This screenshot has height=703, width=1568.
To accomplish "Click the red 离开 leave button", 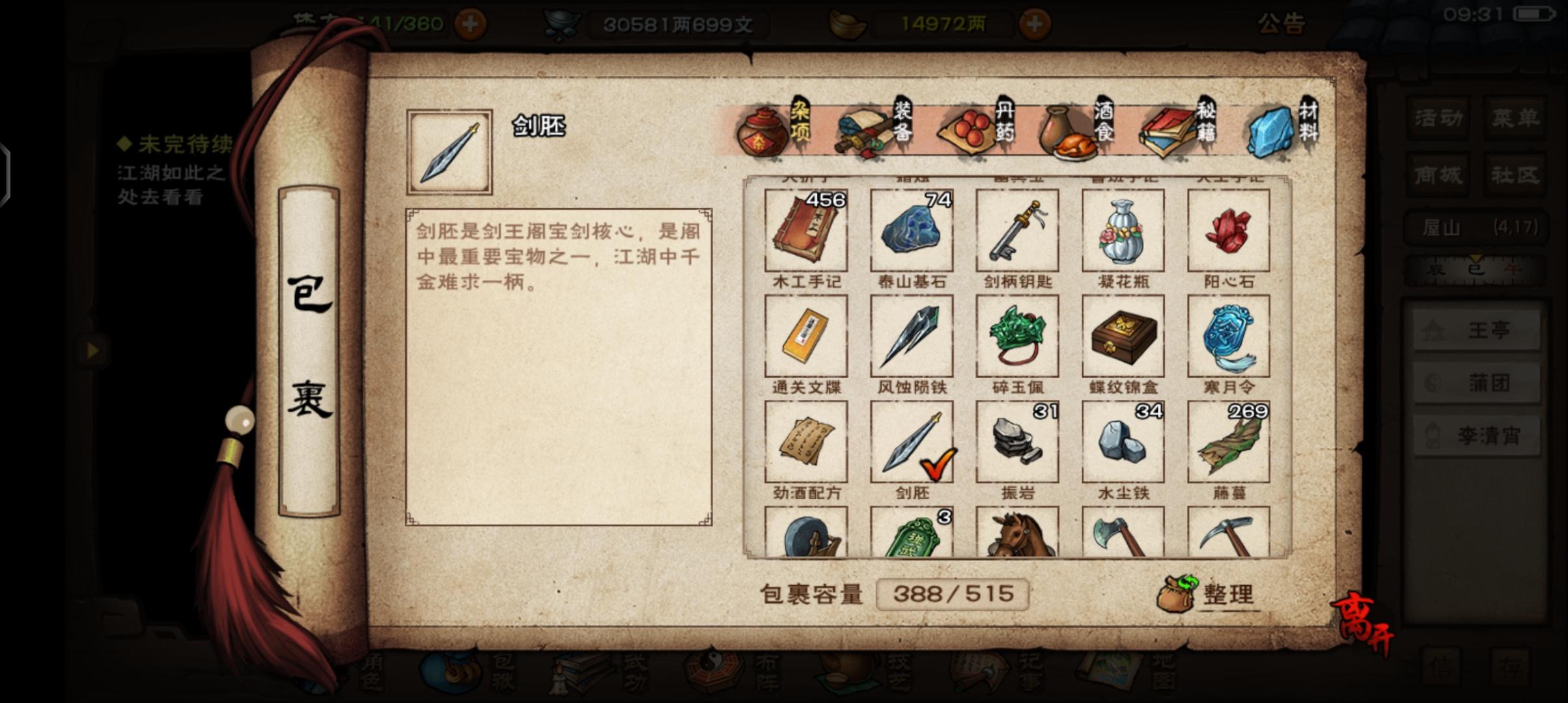I will pos(1363,622).
